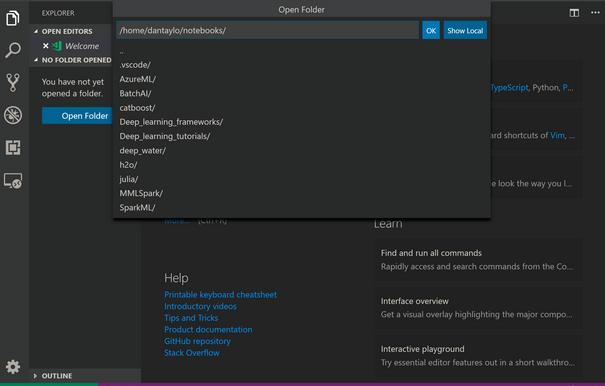605x386 pixels.
Task: Close the Welcome editor with X
Action: tap(46, 46)
